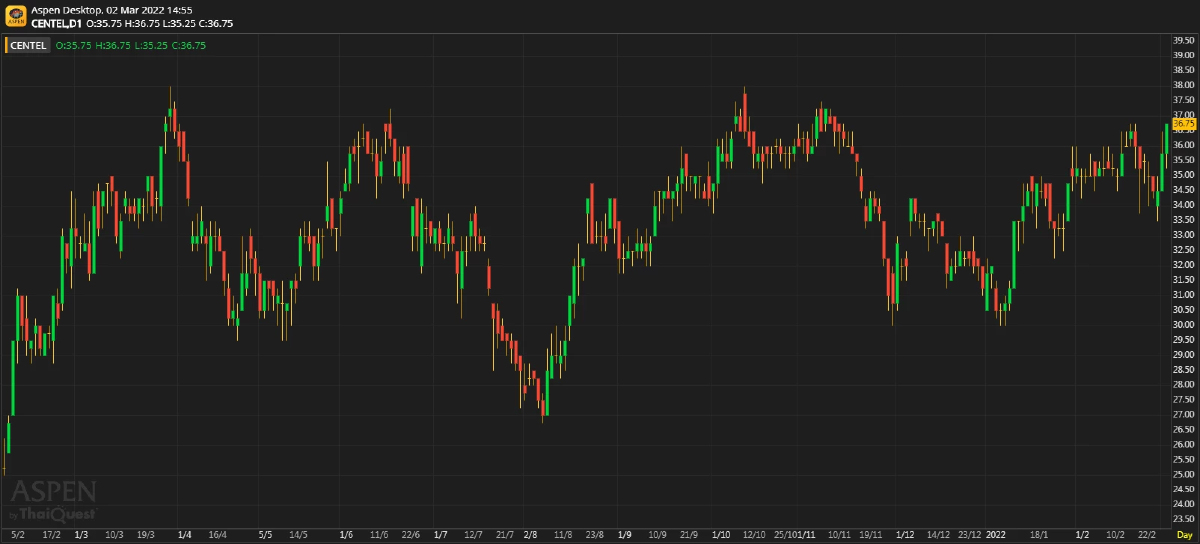The width and height of the screenshot is (1200, 544).
Task: Click the 17/2 date on time axis
Action: pyautogui.click(x=52, y=535)
